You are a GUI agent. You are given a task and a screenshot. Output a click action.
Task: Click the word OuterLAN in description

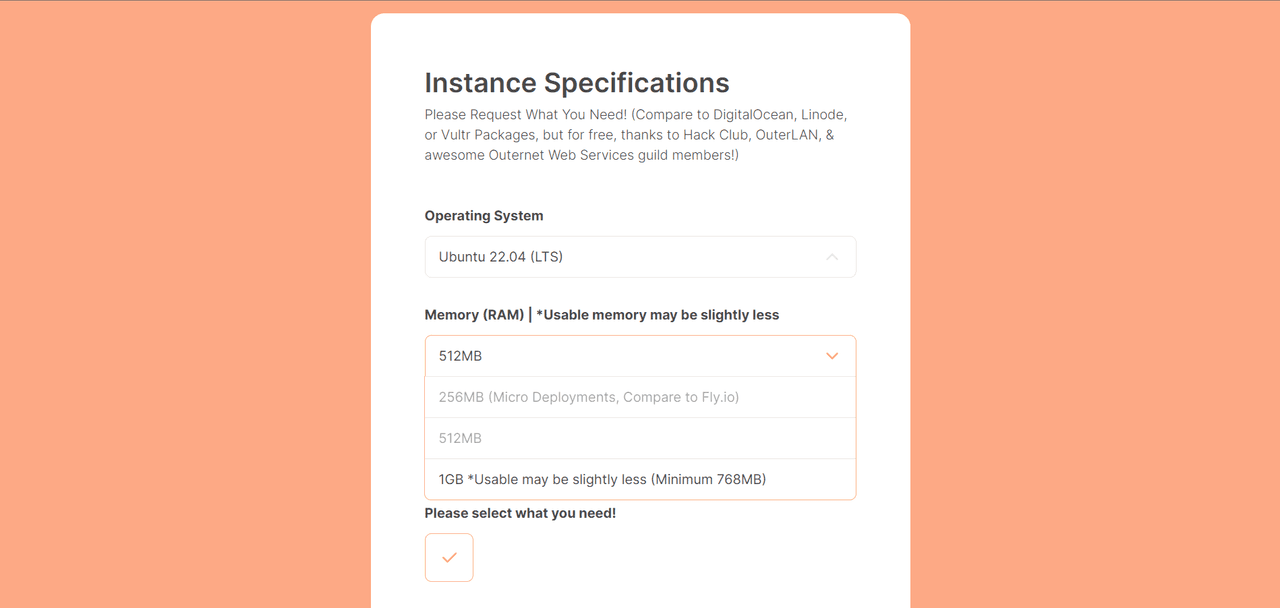pyautogui.click(x=789, y=135)
